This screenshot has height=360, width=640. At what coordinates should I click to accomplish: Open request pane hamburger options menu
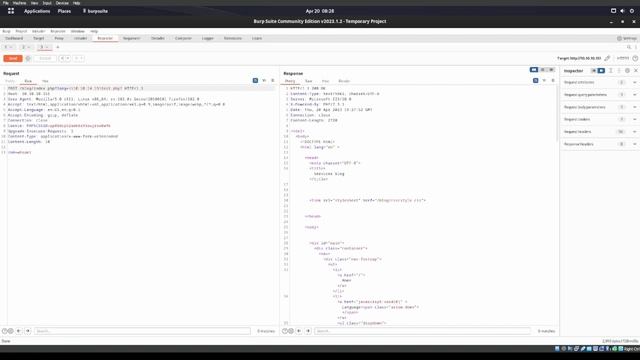(273, 81)
